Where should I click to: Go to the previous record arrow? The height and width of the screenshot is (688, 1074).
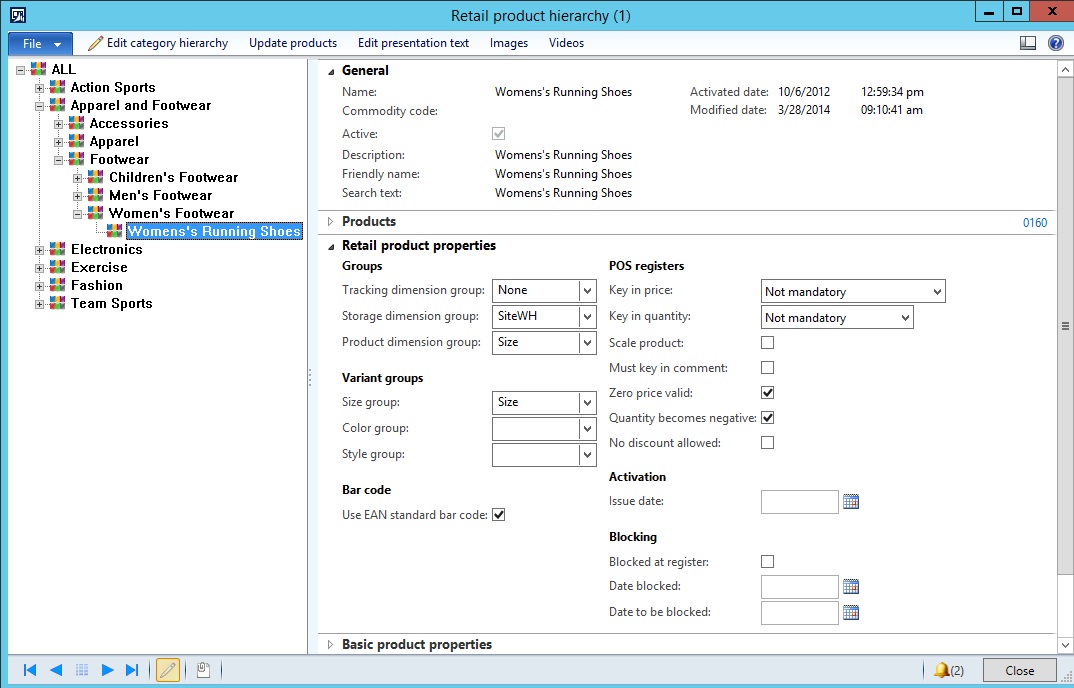coord(56,670)
